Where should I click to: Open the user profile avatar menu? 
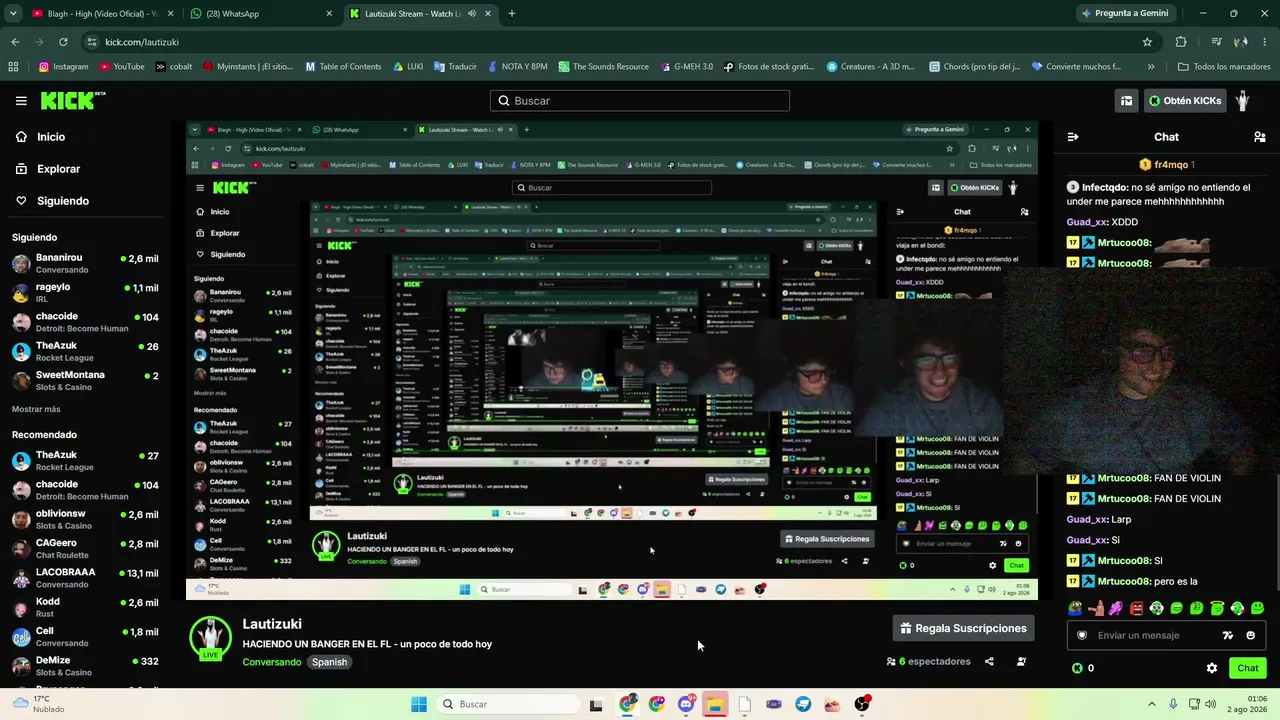click(x=1243, y=100)
